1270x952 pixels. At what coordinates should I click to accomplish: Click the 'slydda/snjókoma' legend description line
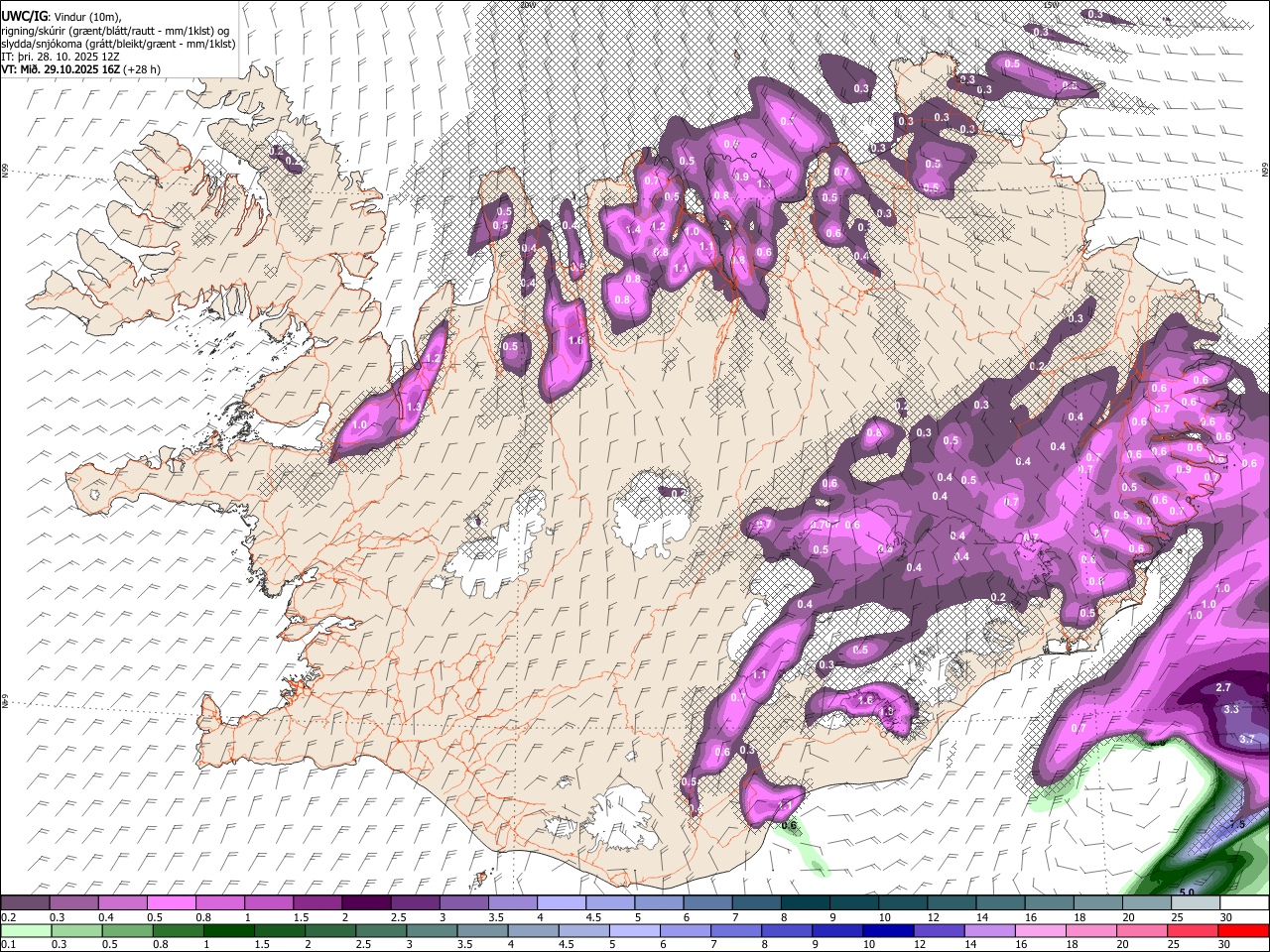[x=118, y=44]
